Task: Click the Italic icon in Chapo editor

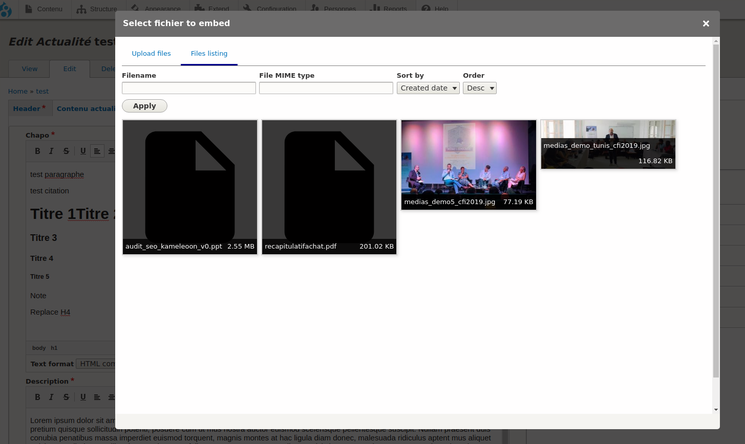Action: tap(51, 151)
